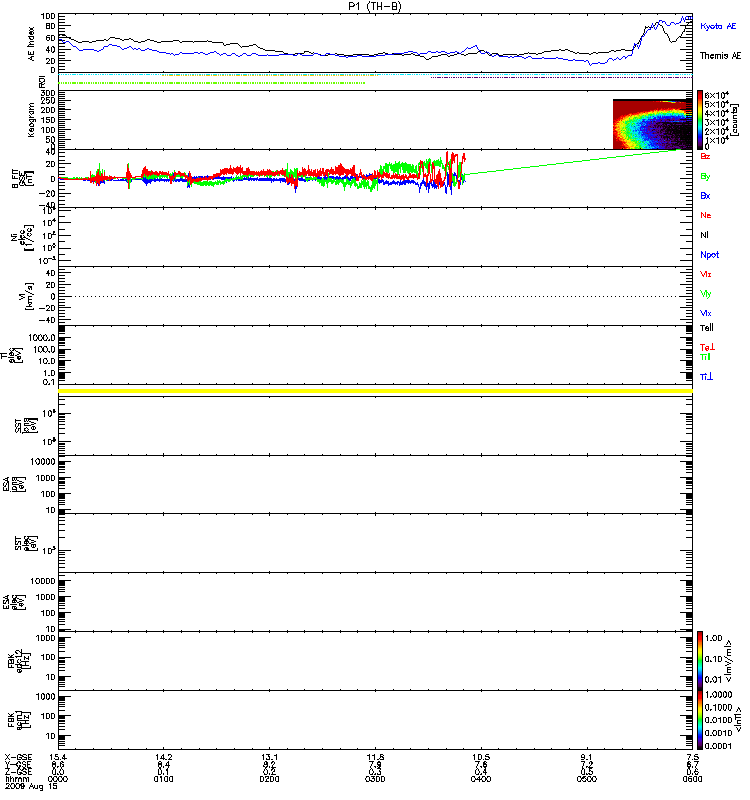Click the [counts] color bar unit label

pyautogui.click(x=735, y=120)
